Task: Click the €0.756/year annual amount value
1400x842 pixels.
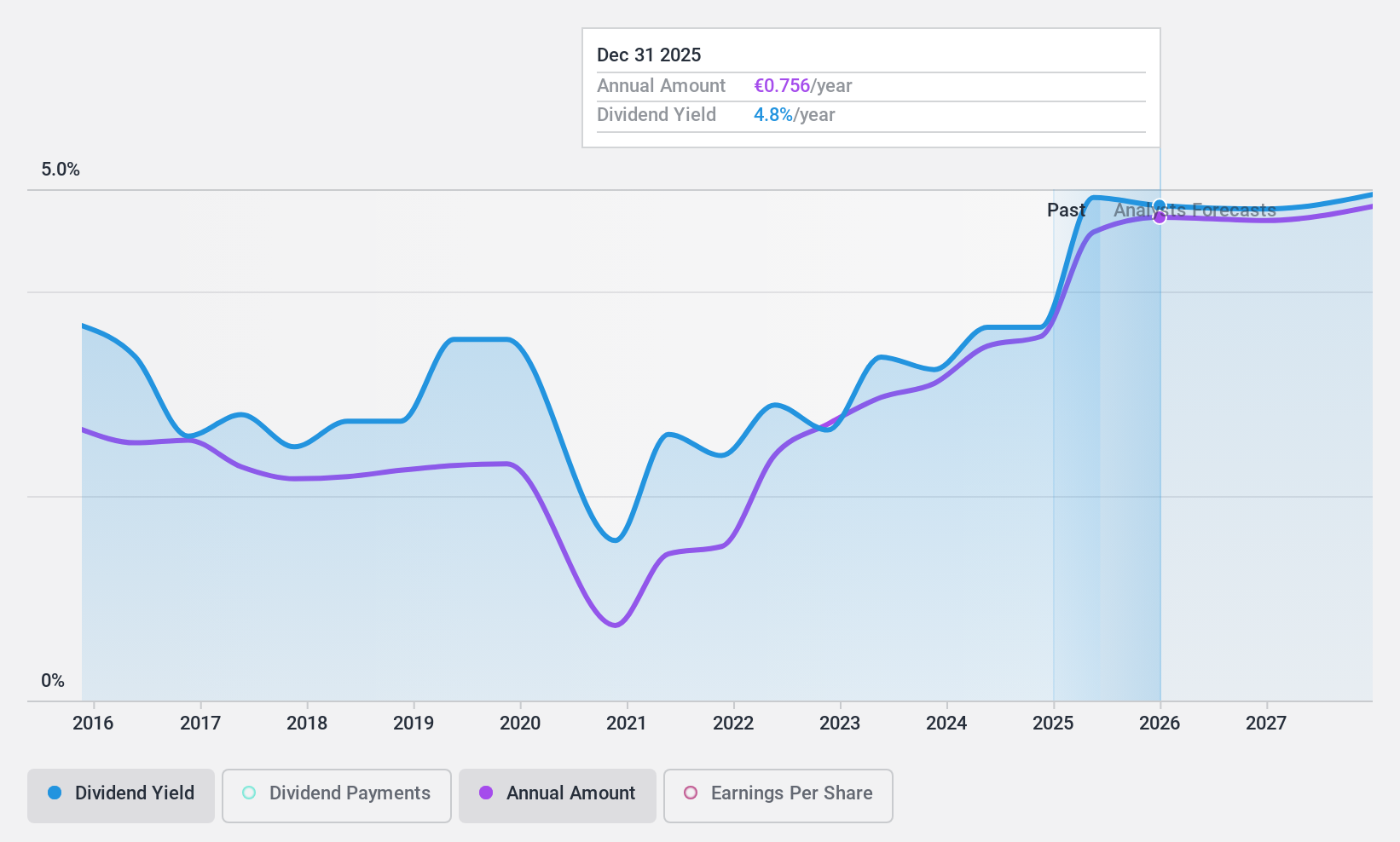Action: point(803,86)
